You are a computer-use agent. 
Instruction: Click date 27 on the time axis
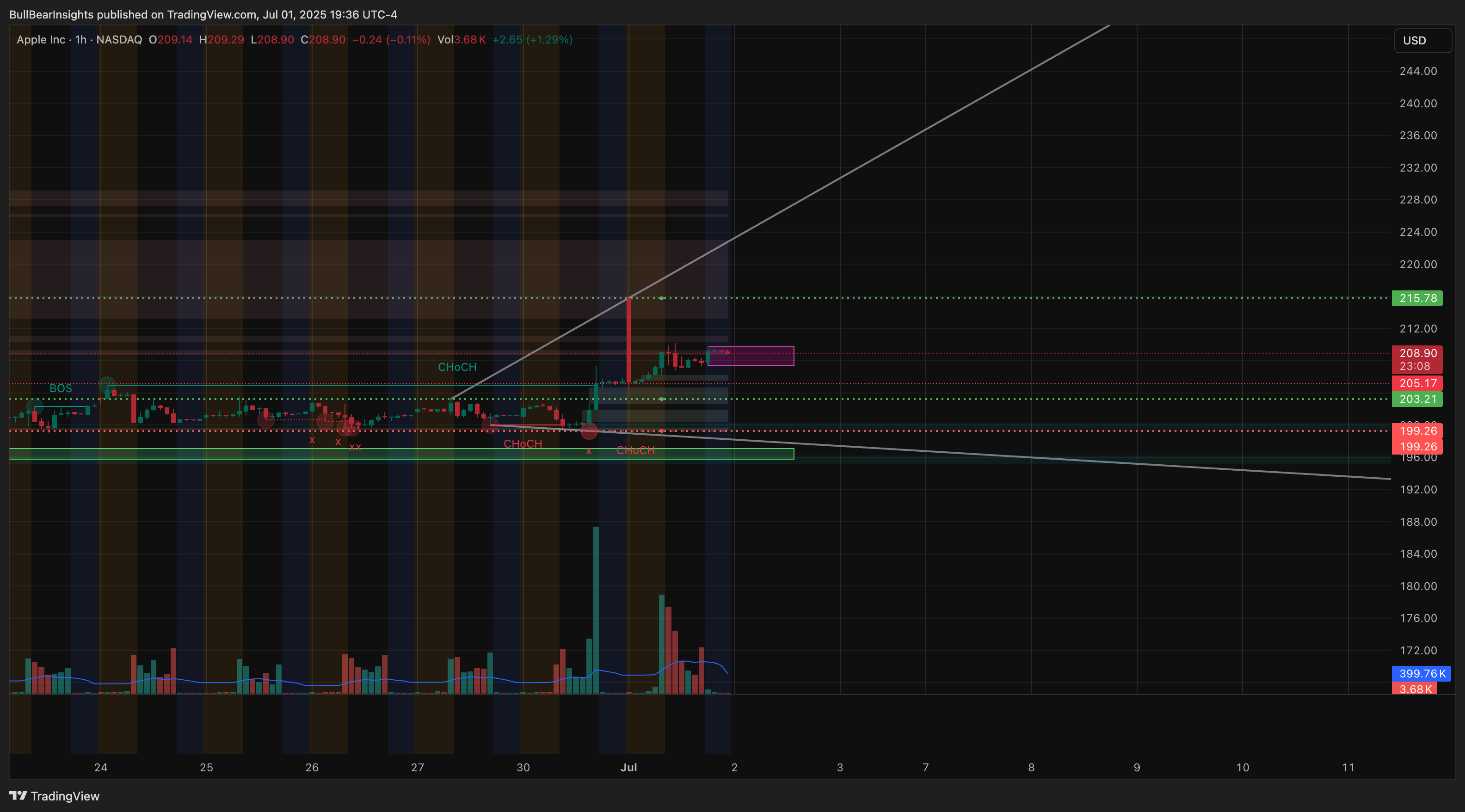pyautogui.click(x=418, y=768)
